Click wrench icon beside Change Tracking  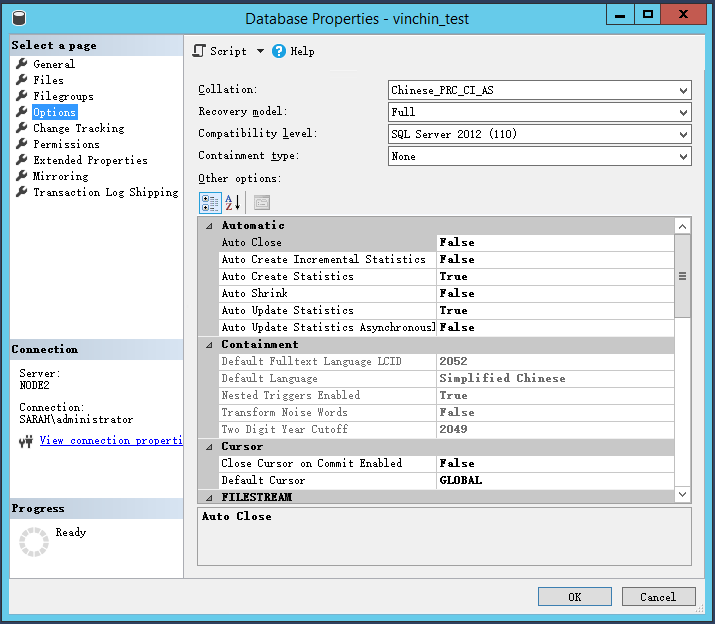coord(21,128)
